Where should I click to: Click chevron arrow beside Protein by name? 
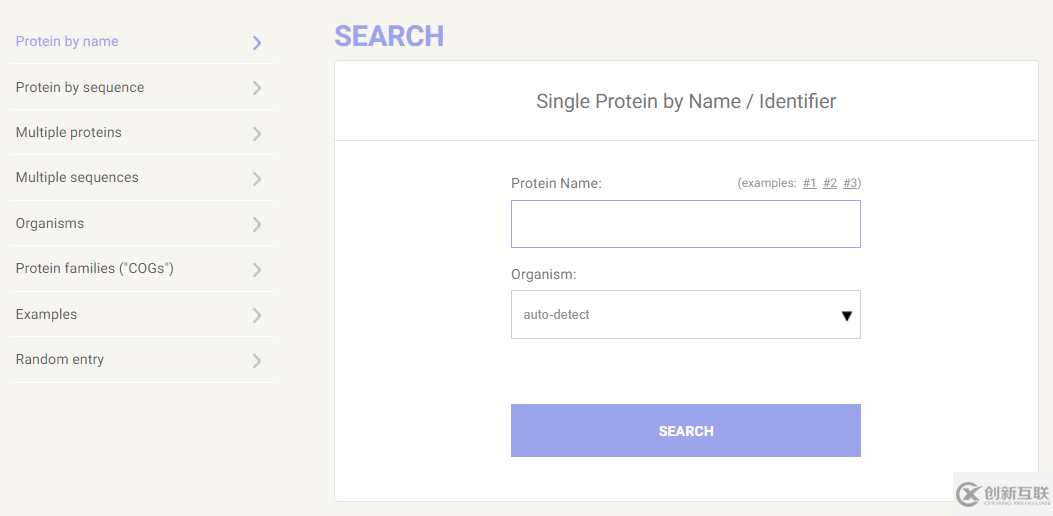(257, 43)
